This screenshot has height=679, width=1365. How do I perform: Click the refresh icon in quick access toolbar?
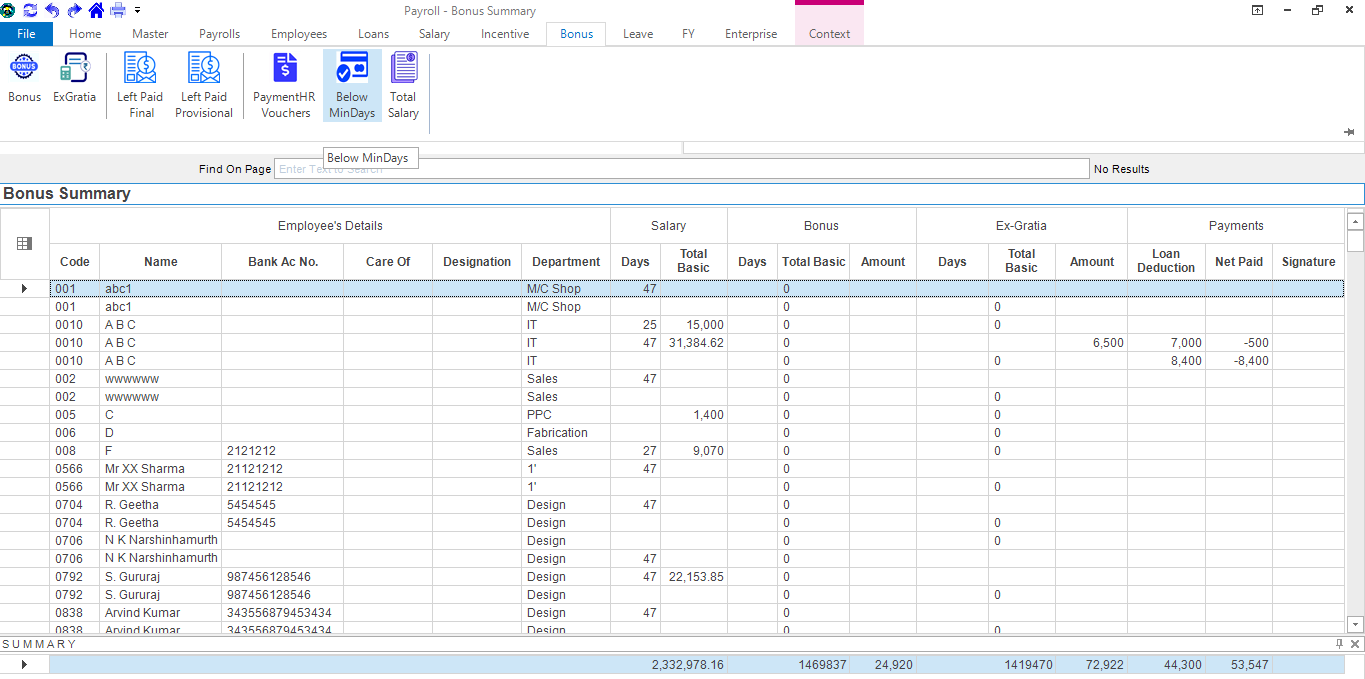(29, 10)
